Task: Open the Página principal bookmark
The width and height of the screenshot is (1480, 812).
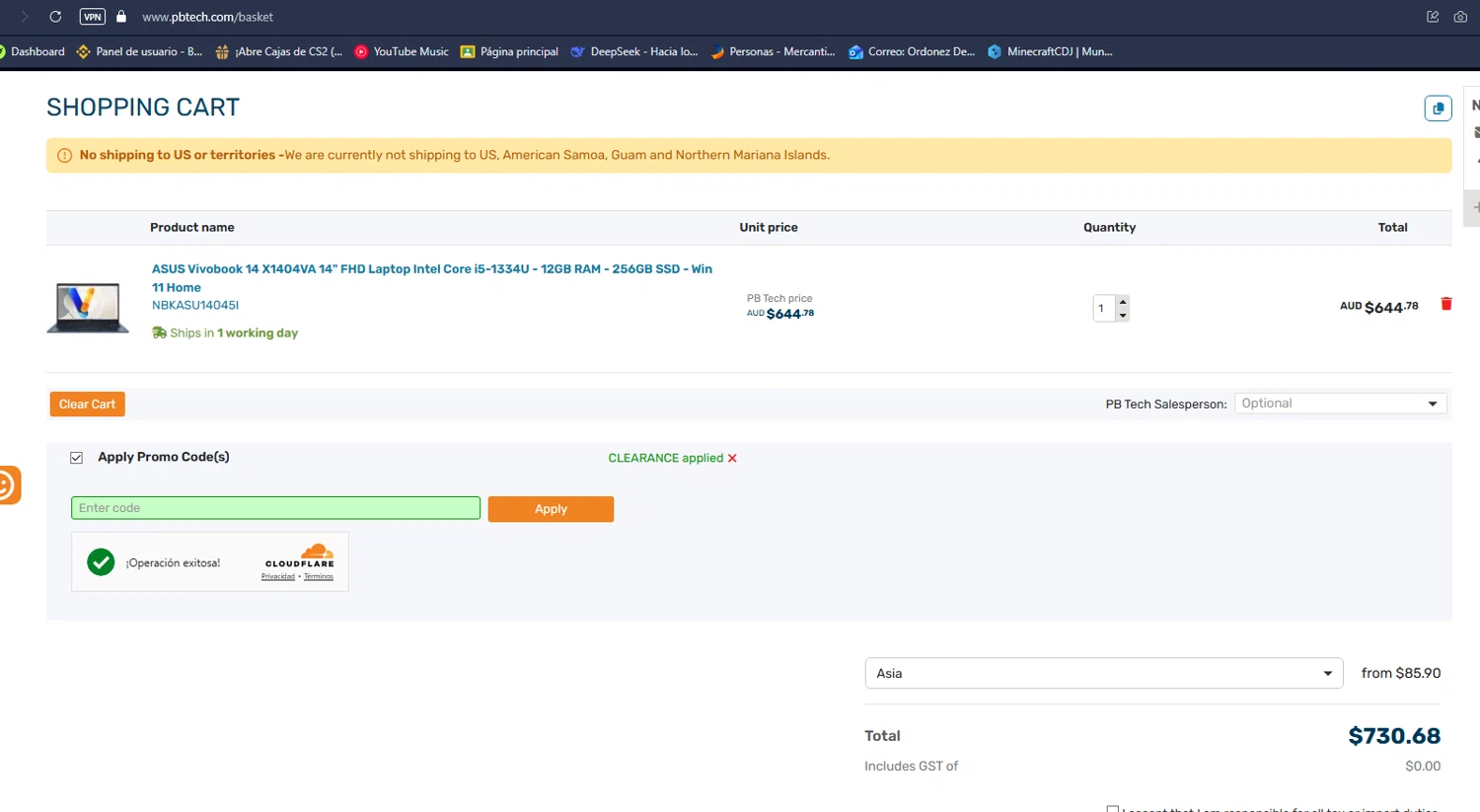Action: (509, 51)
